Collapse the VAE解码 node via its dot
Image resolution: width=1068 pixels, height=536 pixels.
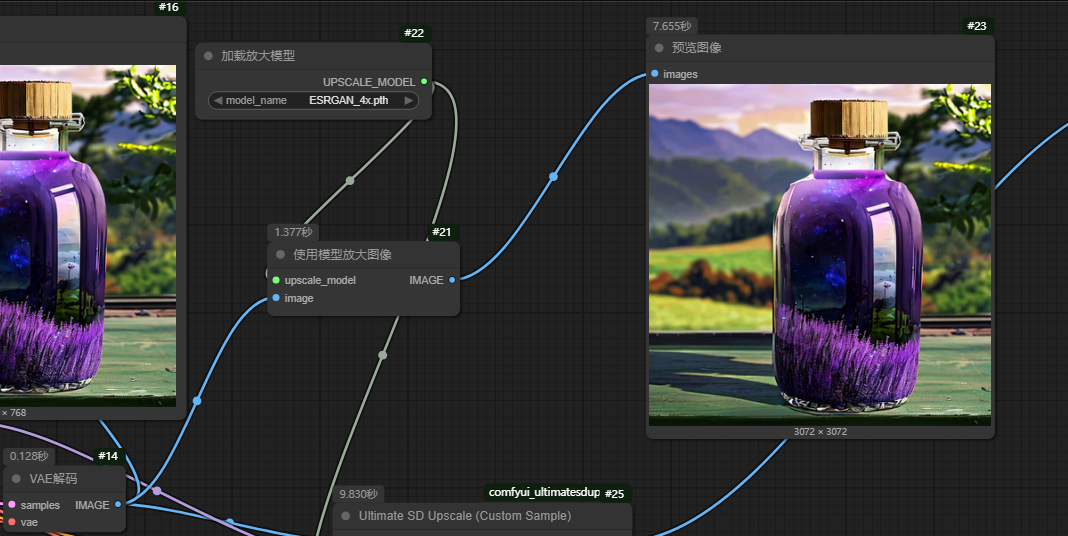tap(16, 479)
